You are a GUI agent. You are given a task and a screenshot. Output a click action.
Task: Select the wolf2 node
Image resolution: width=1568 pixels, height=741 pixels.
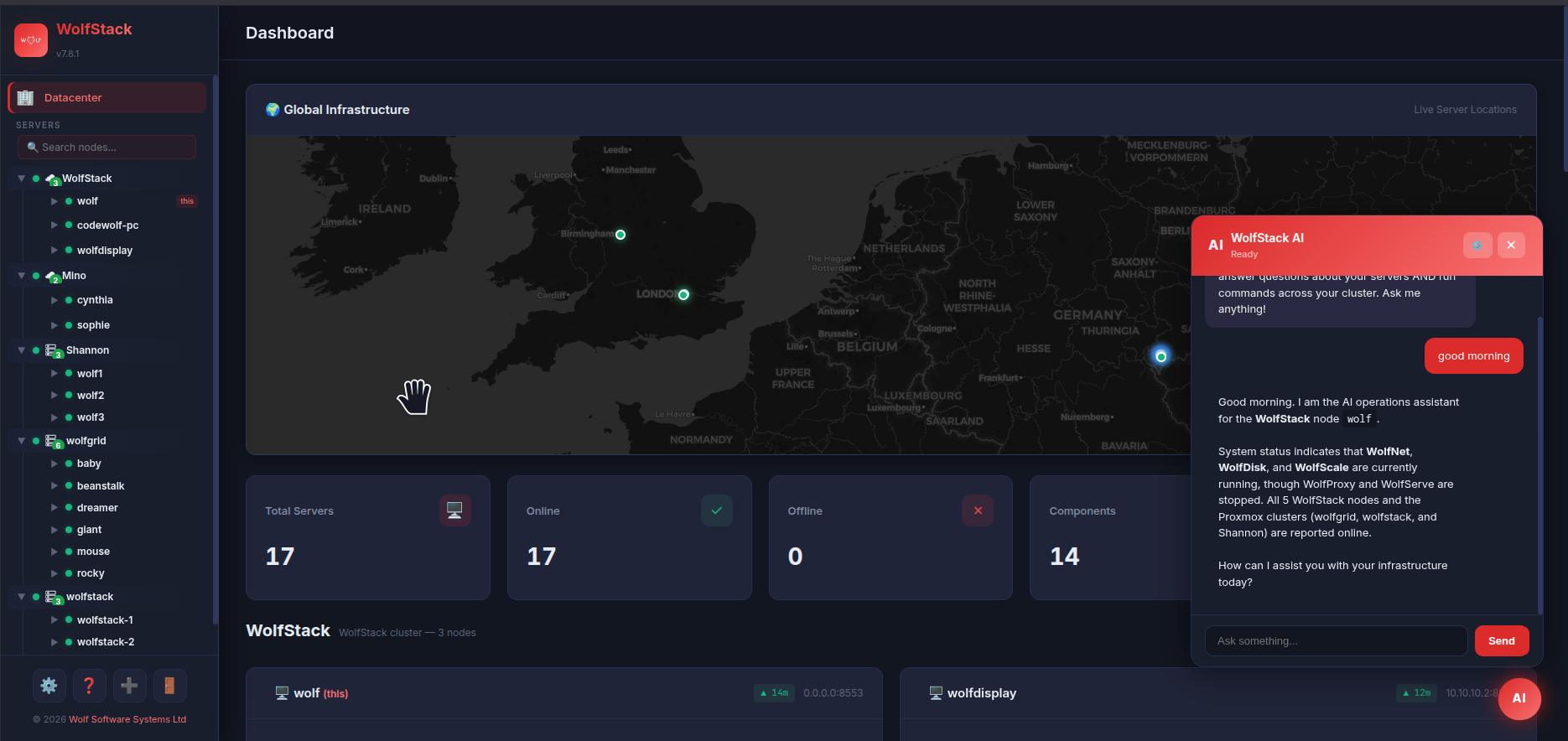tap(91, 396)
